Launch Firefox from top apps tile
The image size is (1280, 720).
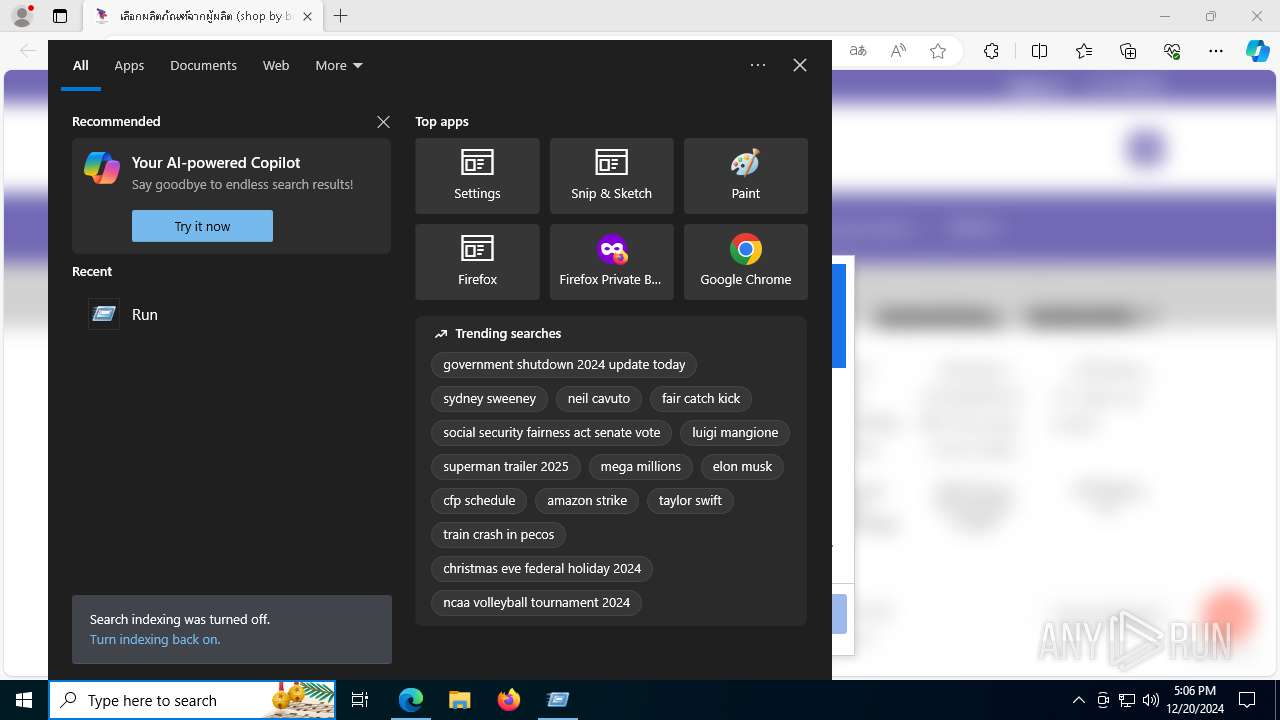(477, 262)
